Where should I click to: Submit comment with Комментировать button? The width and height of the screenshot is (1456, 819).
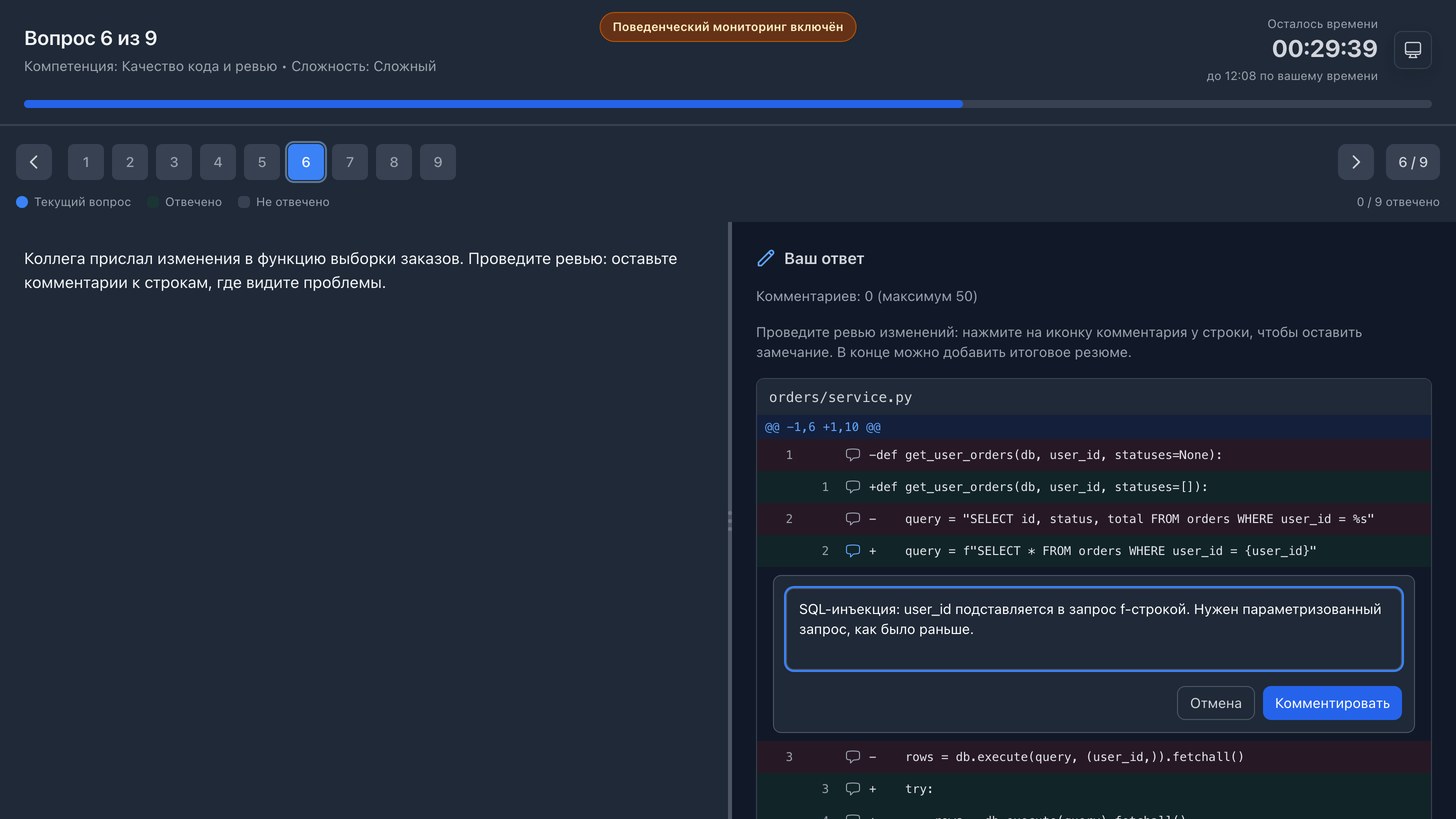point(1332,703)
